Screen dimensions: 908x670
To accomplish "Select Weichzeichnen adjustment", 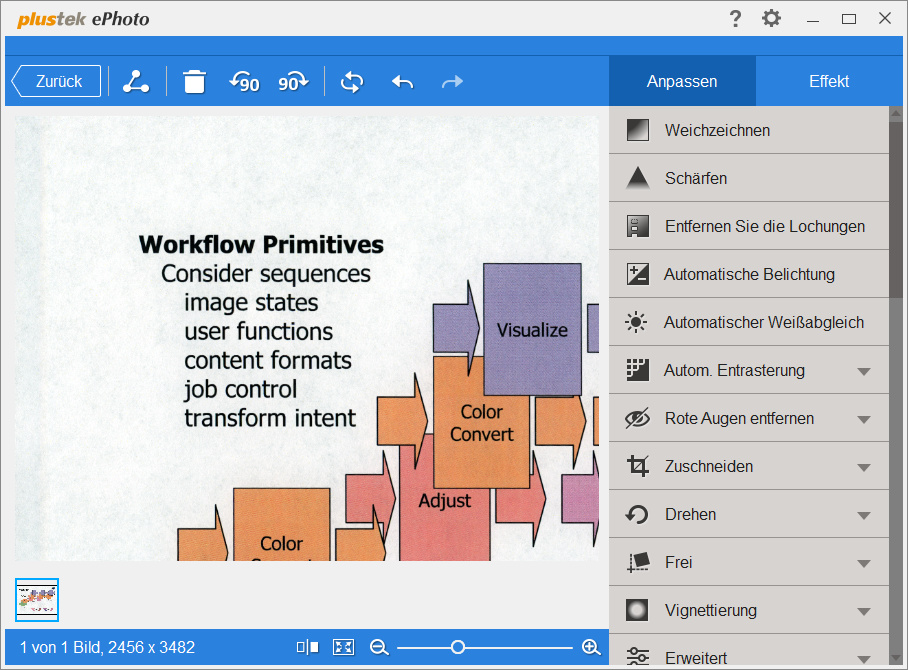I will 749,130.
